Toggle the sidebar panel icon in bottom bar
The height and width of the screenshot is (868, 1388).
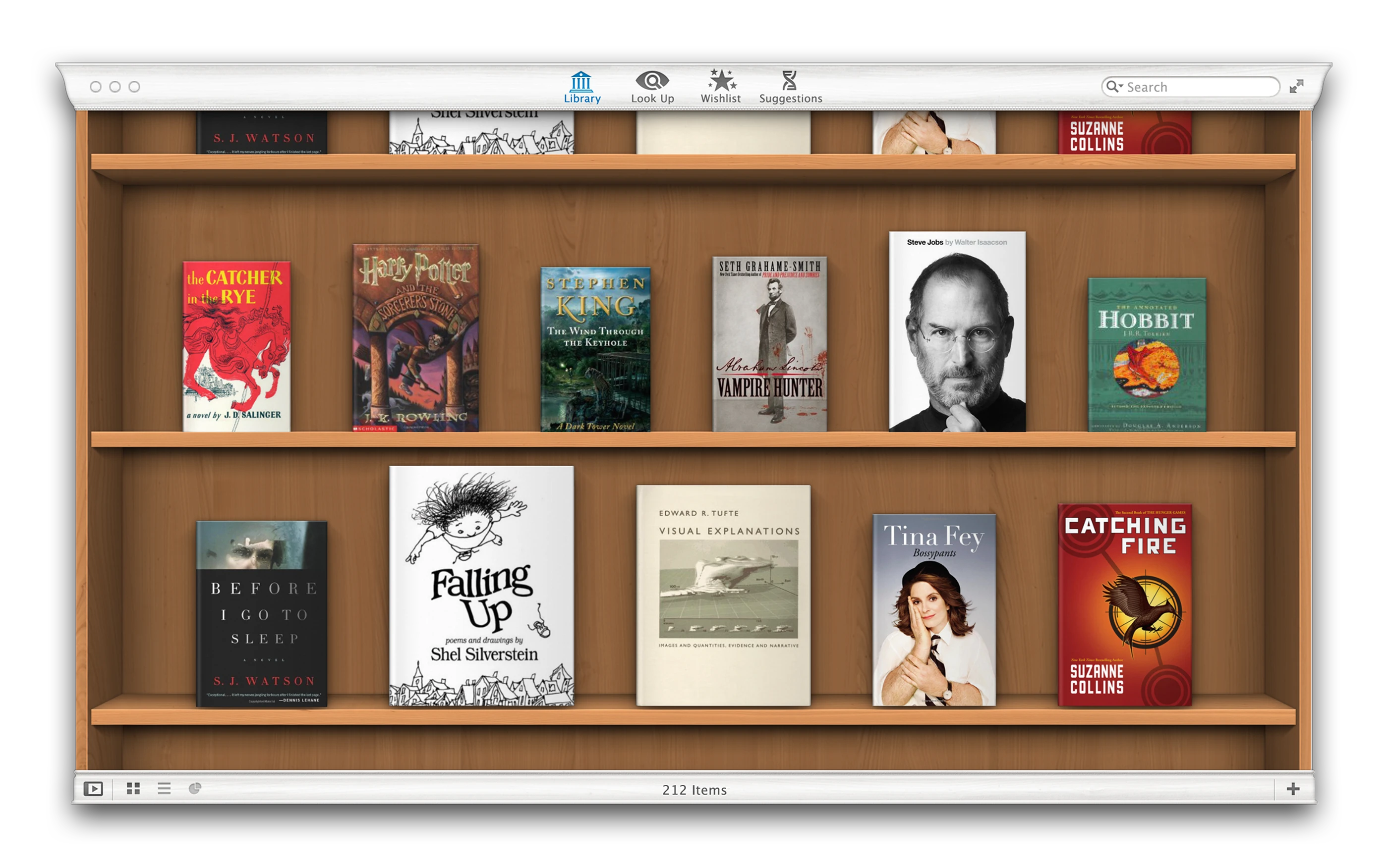93,789
